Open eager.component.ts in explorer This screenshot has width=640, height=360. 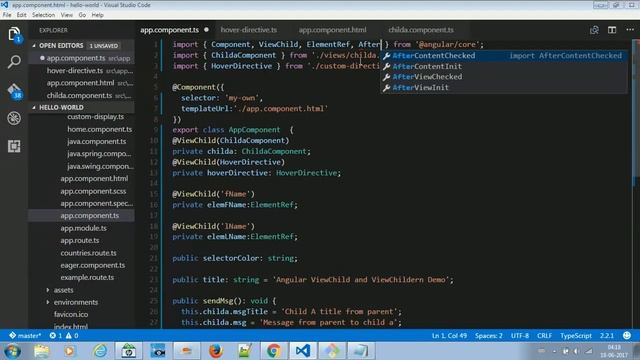point(93,265)
